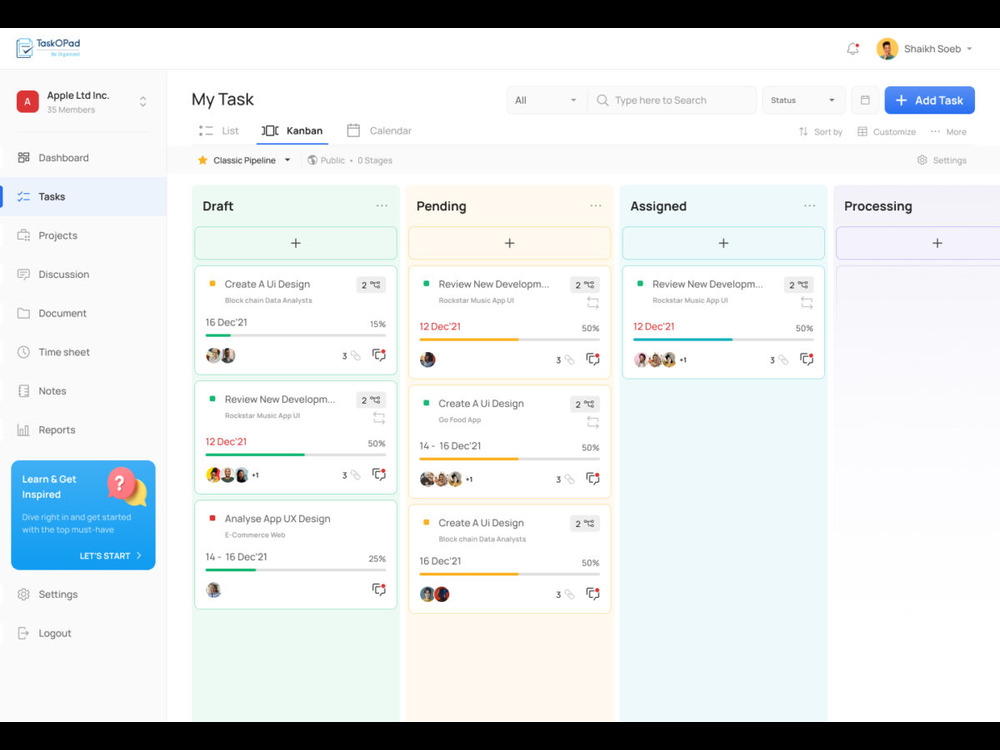This screenshot has width=1000, height=750.
Task: Switch to the Calendar view tab
Action: click(379, 131)
